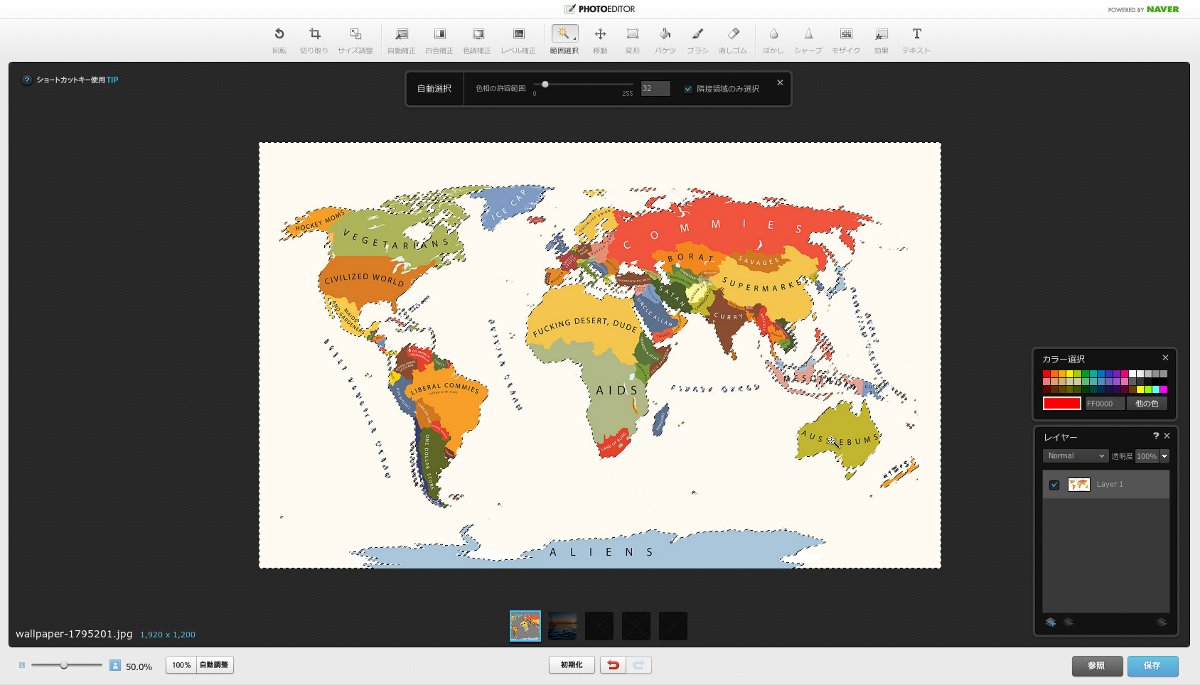Pick the white swatch in the palette
Viewport: 1200px width, 685px height.
pyautogui.click(x=1131, y=373)
